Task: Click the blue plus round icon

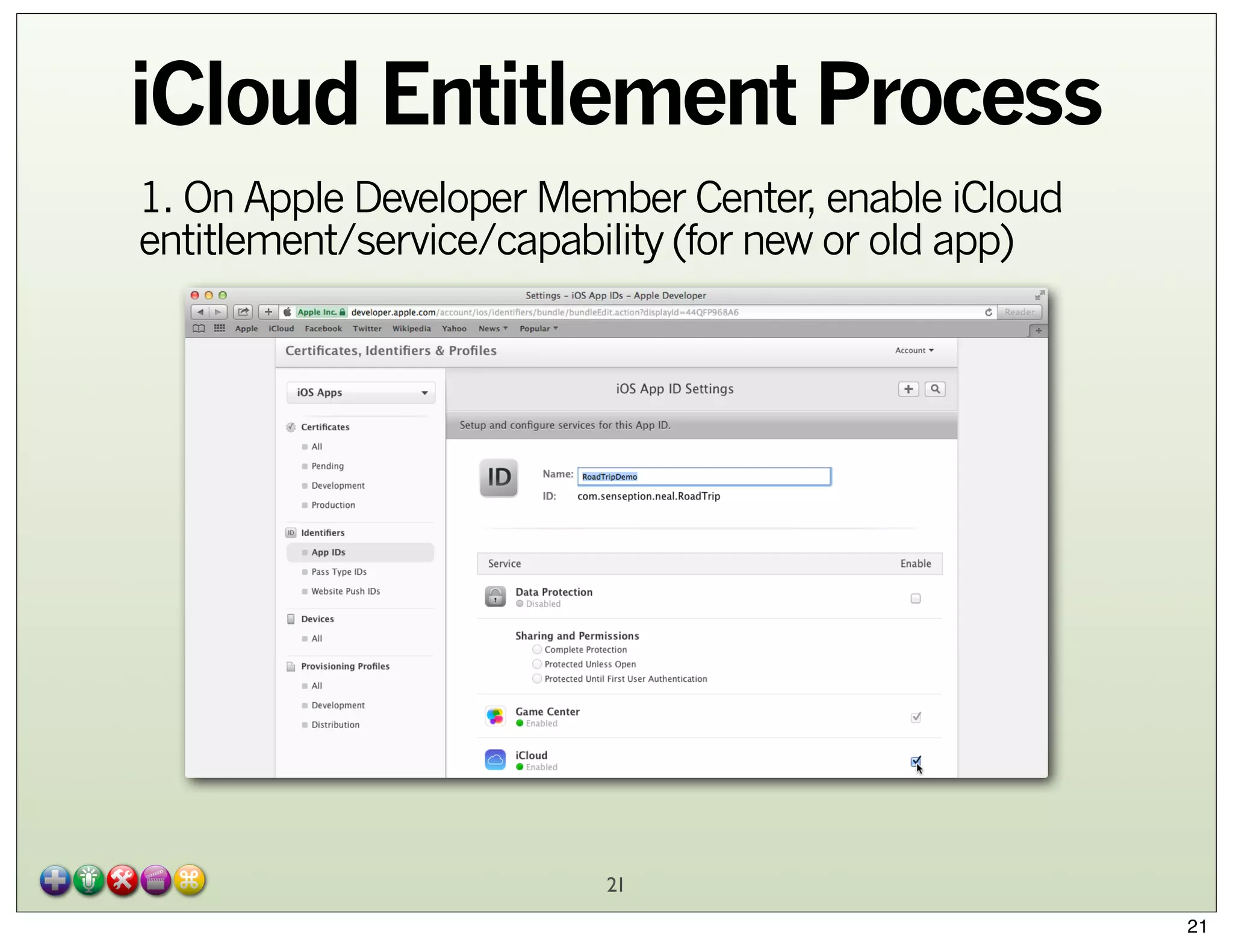Action: pyautogui.click(x=55, y=880)
